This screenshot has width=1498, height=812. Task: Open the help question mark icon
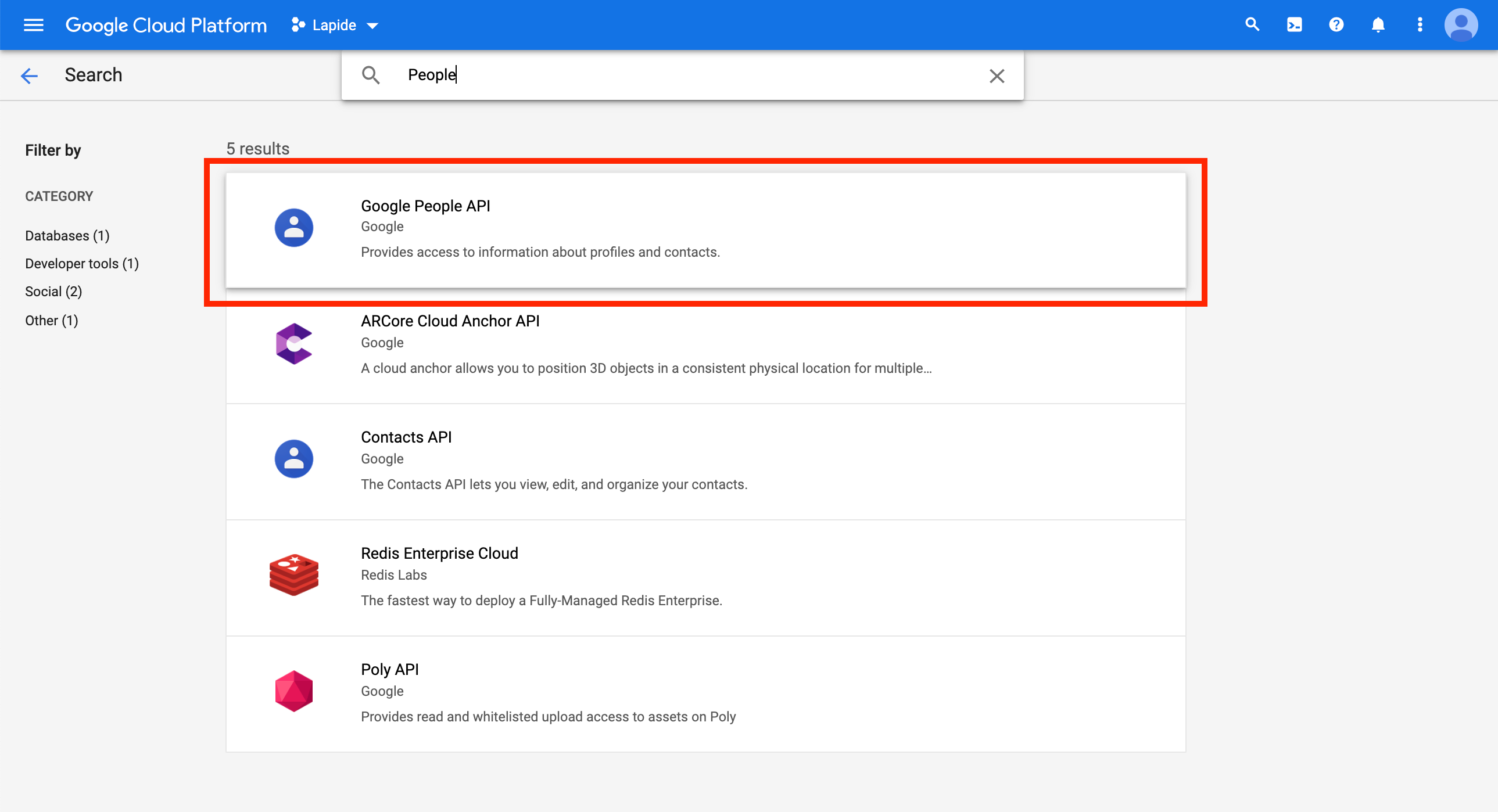[1336, 25]
